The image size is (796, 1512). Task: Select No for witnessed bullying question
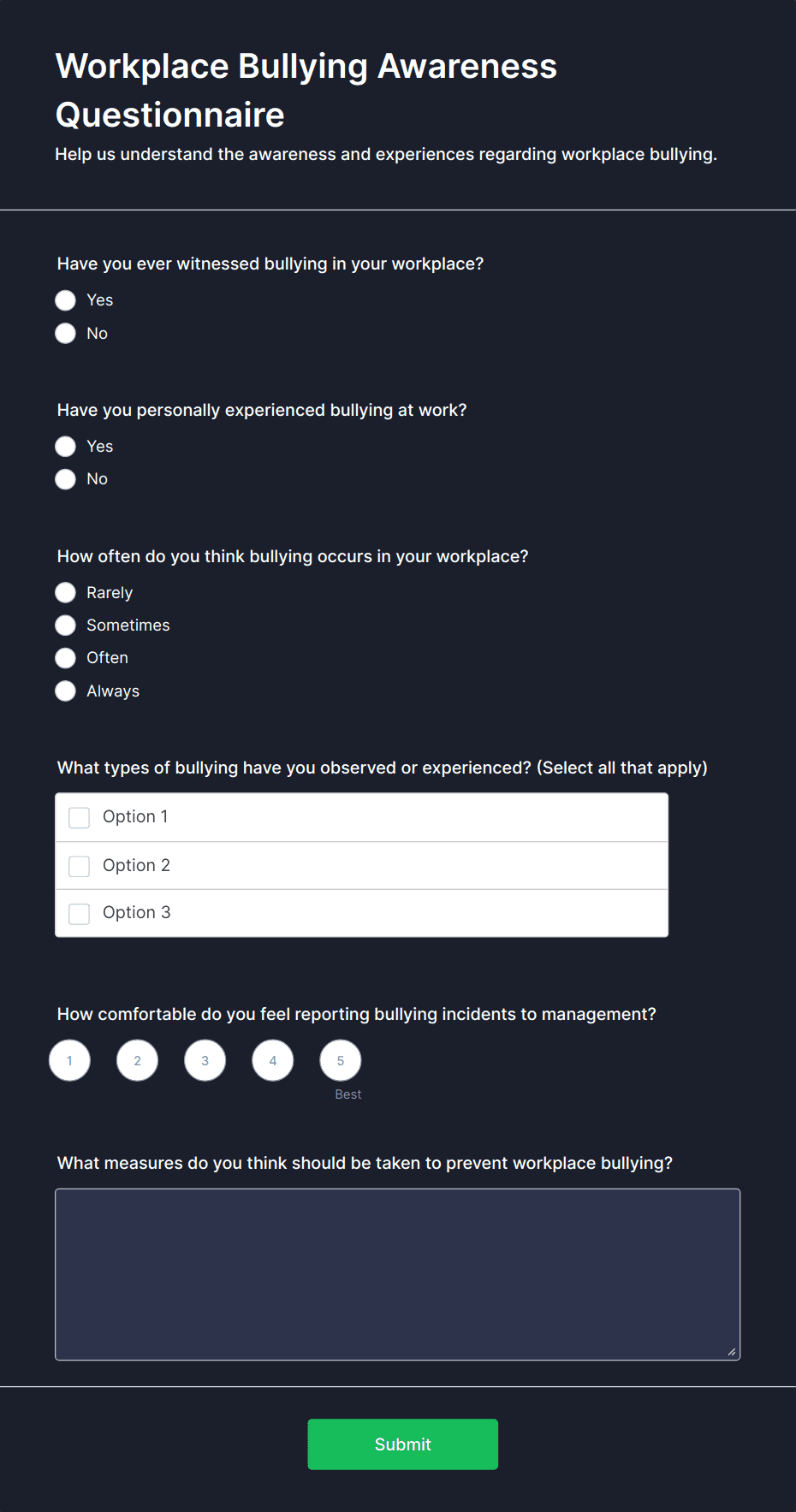click(66, 333)
